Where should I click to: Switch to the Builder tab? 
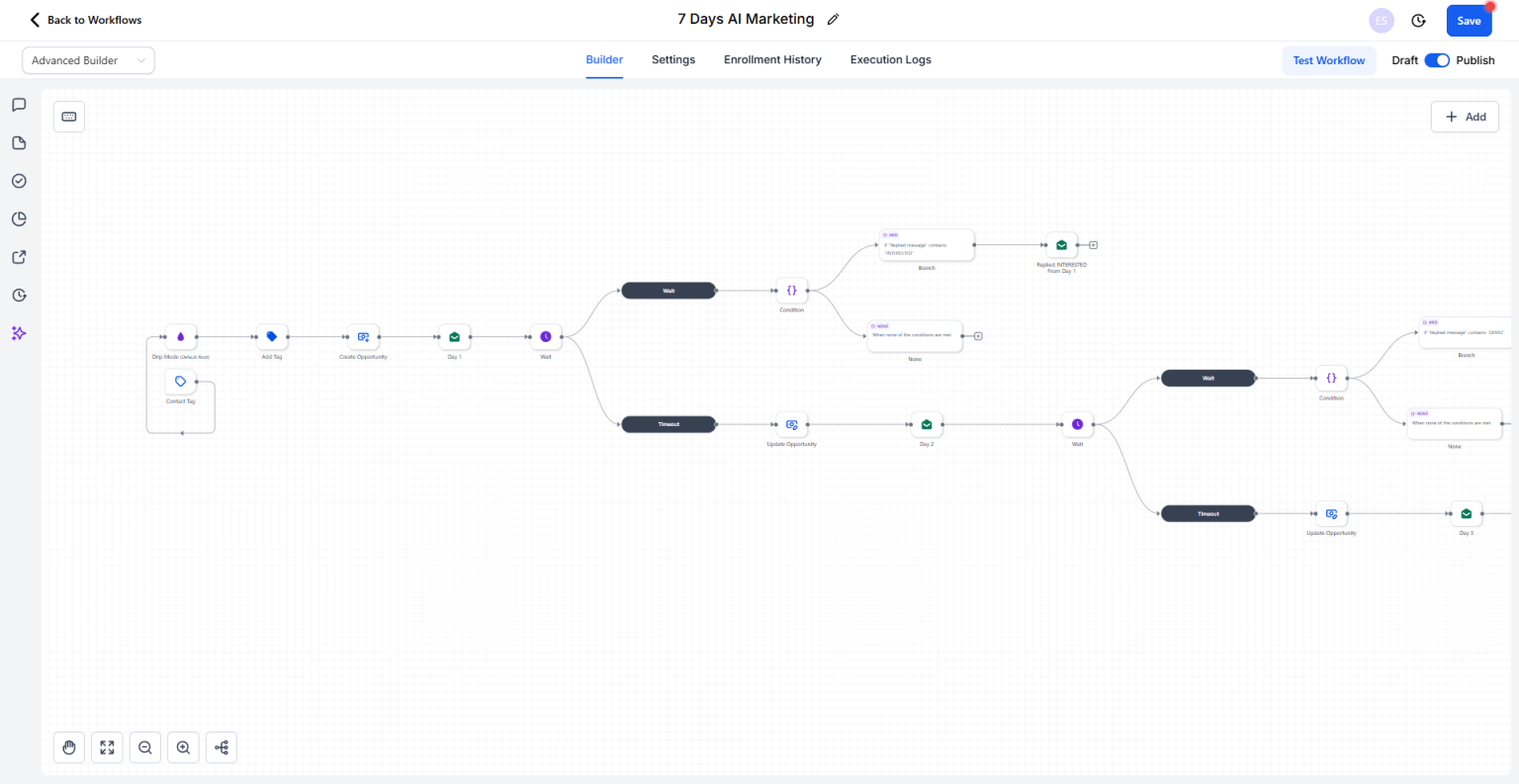604,59
